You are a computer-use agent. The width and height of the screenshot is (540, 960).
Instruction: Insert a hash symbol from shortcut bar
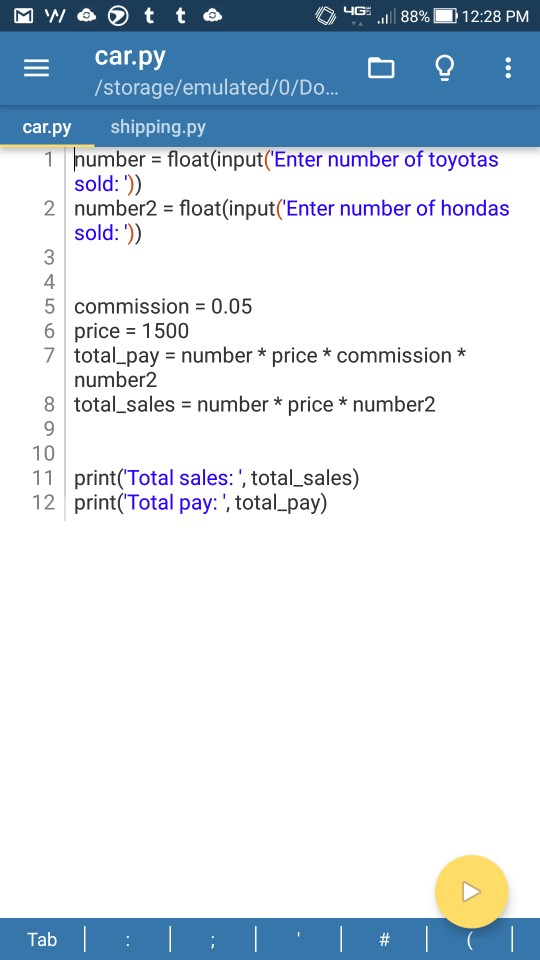coord(384,939)
